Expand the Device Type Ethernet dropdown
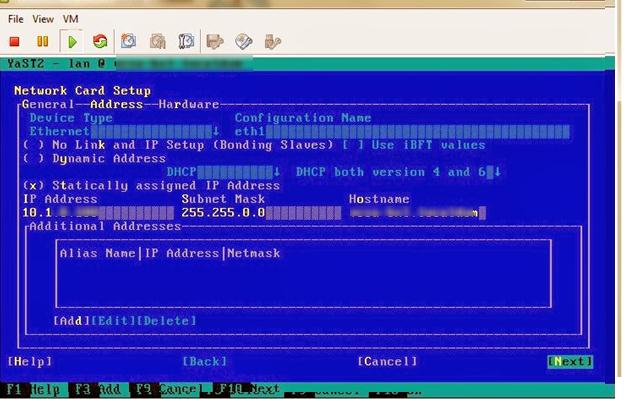Screen dimensions: 624x399 [x=124, y=131]
